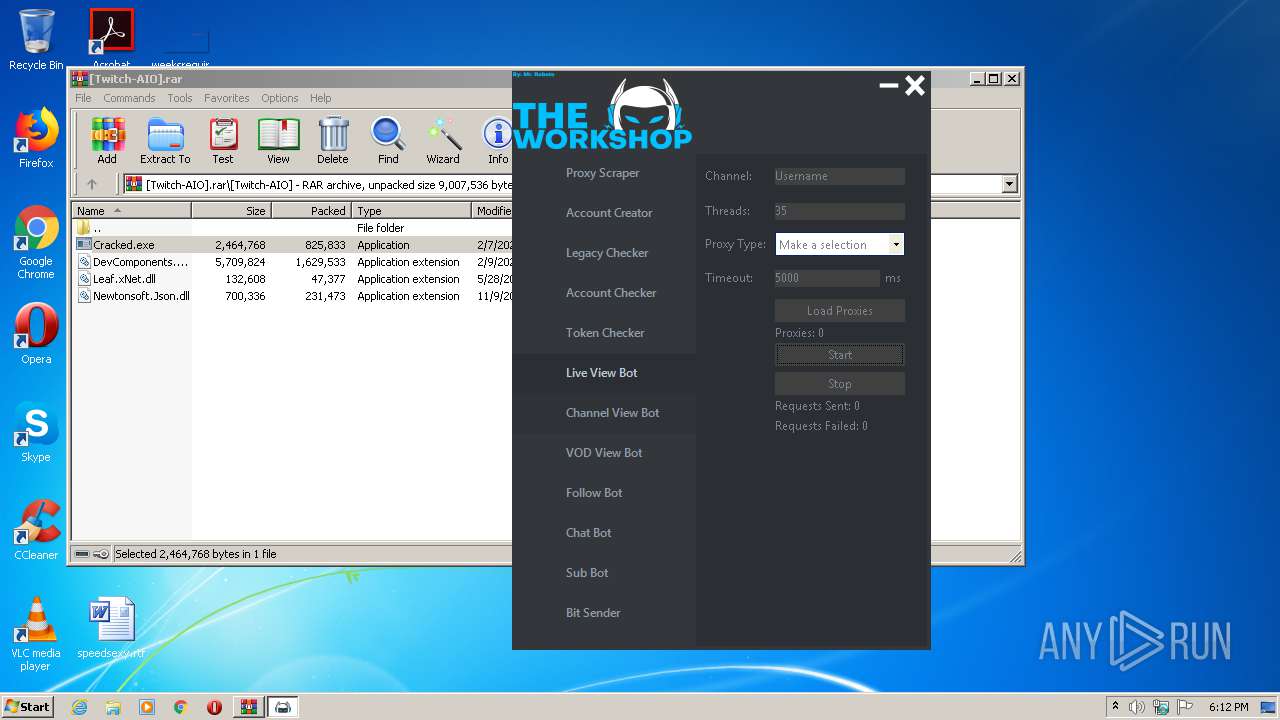Expand the WinRAR address bar dropdown
Viewport: 1280px width, 720px height.
pos(1009,184)
